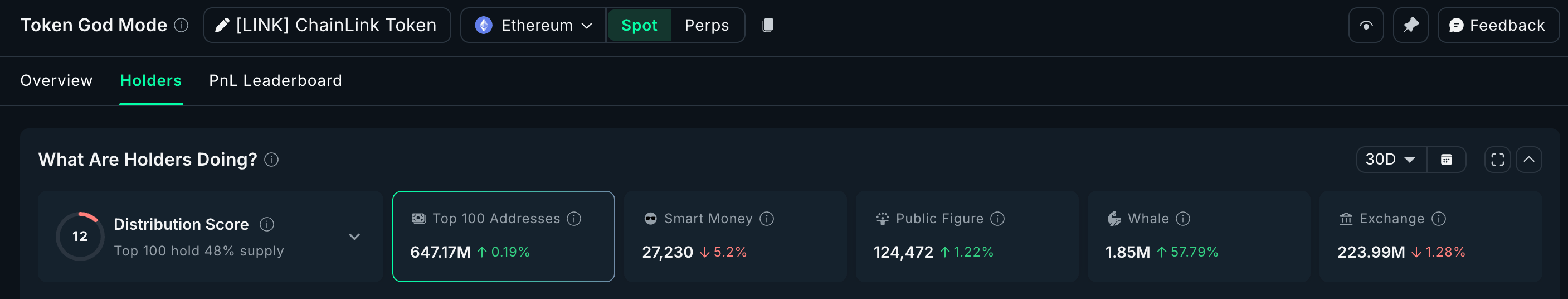Click the Distribution Score circular gauge
1568x299 pixels.
80,237
